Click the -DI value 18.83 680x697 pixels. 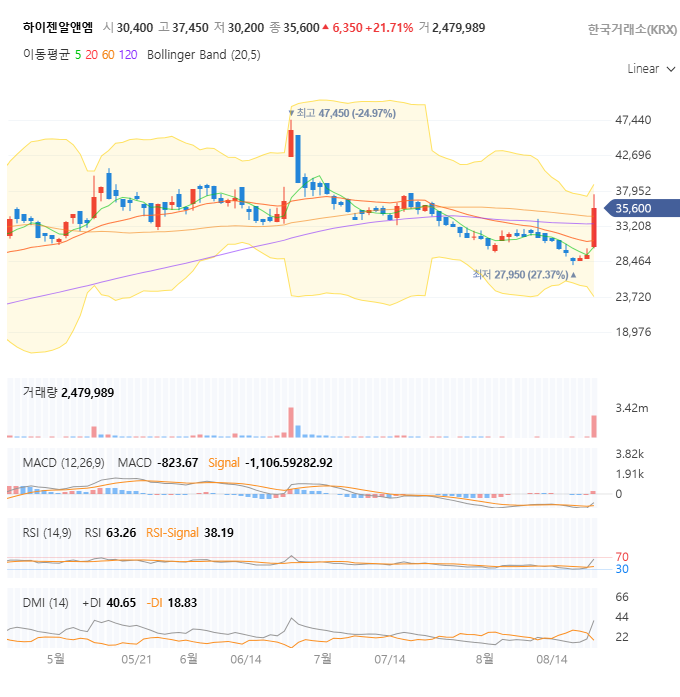[x=182, y=603]
